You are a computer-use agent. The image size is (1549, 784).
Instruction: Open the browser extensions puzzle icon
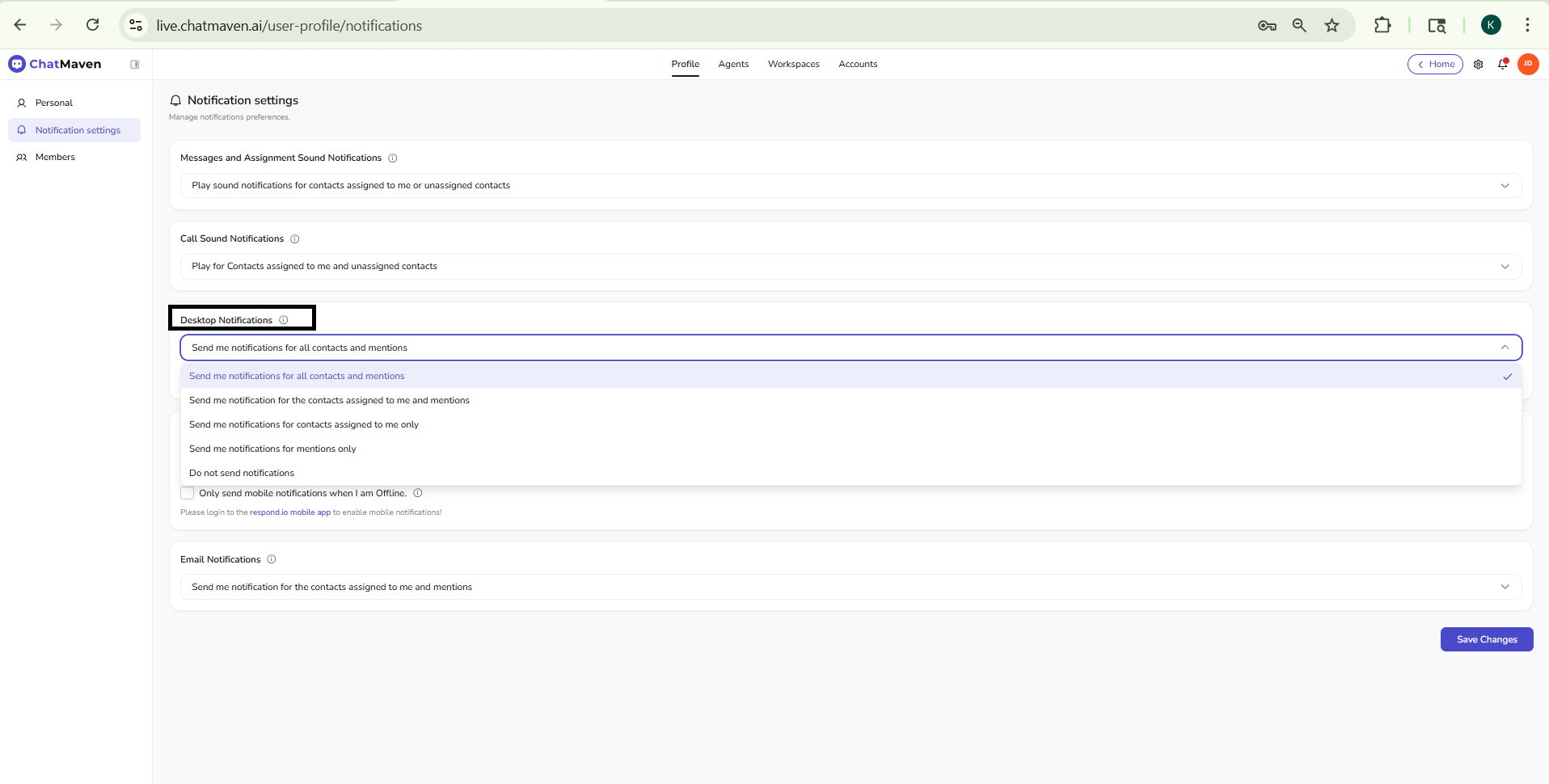(x=1382, y=26)
